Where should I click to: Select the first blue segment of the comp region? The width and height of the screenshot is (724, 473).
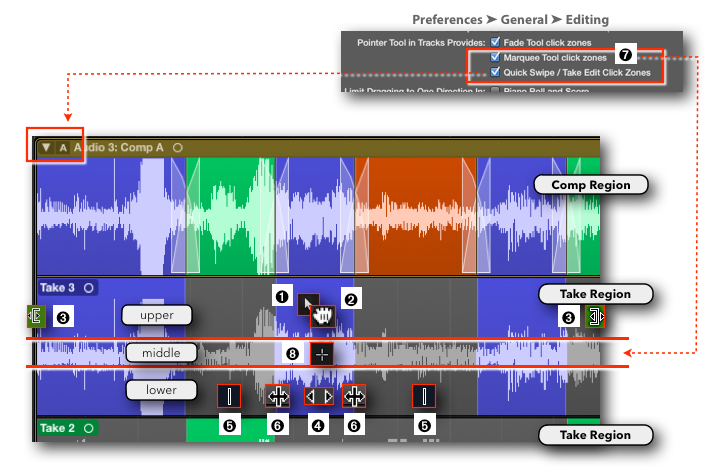pos(111,216)
